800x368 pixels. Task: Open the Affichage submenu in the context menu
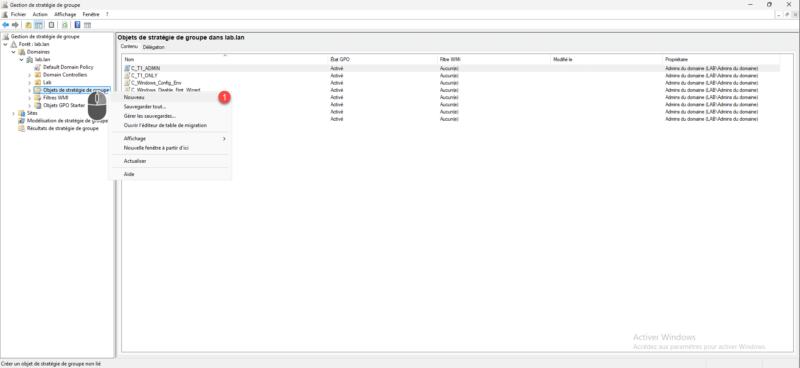coord(170,138)
